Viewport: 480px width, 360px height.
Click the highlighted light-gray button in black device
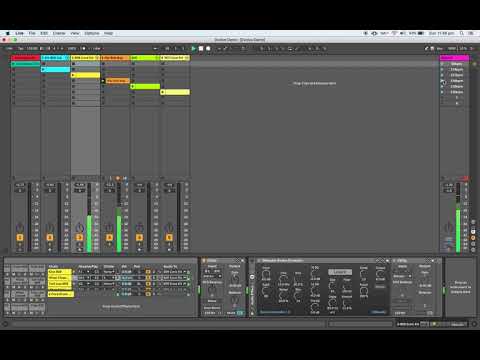340,272
